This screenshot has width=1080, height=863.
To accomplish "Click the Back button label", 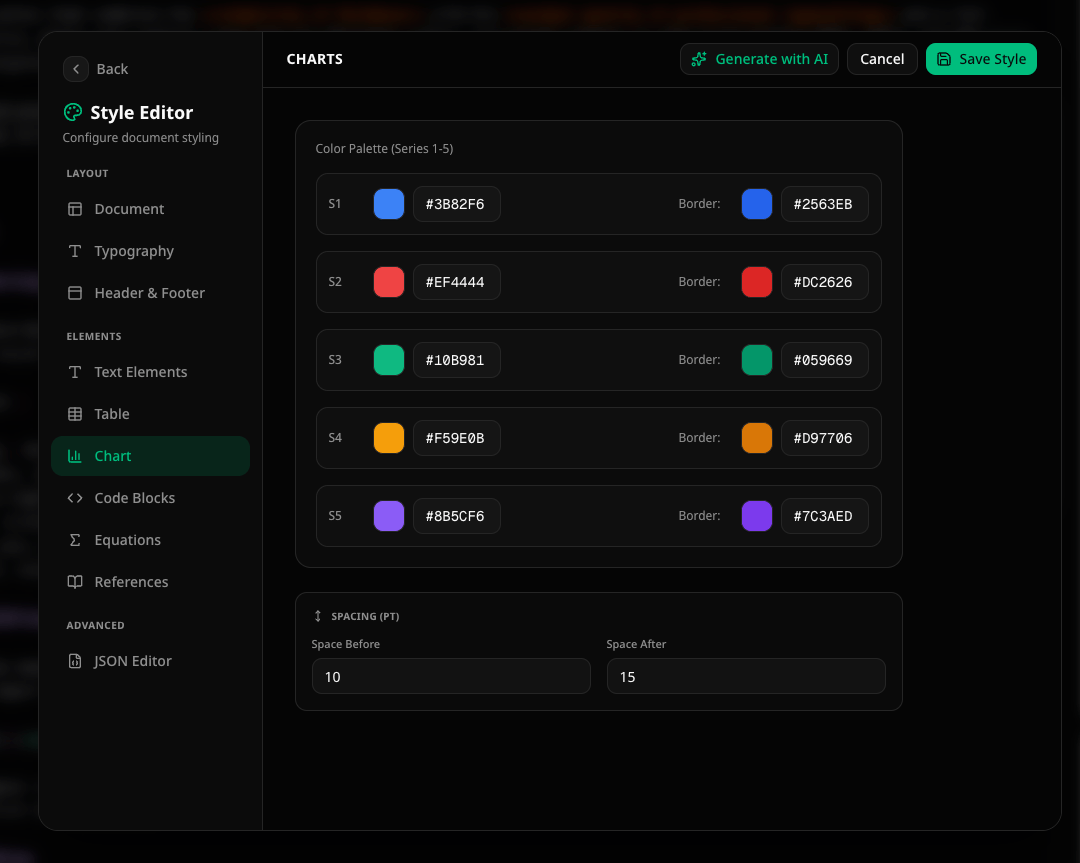I will point(112,70).
